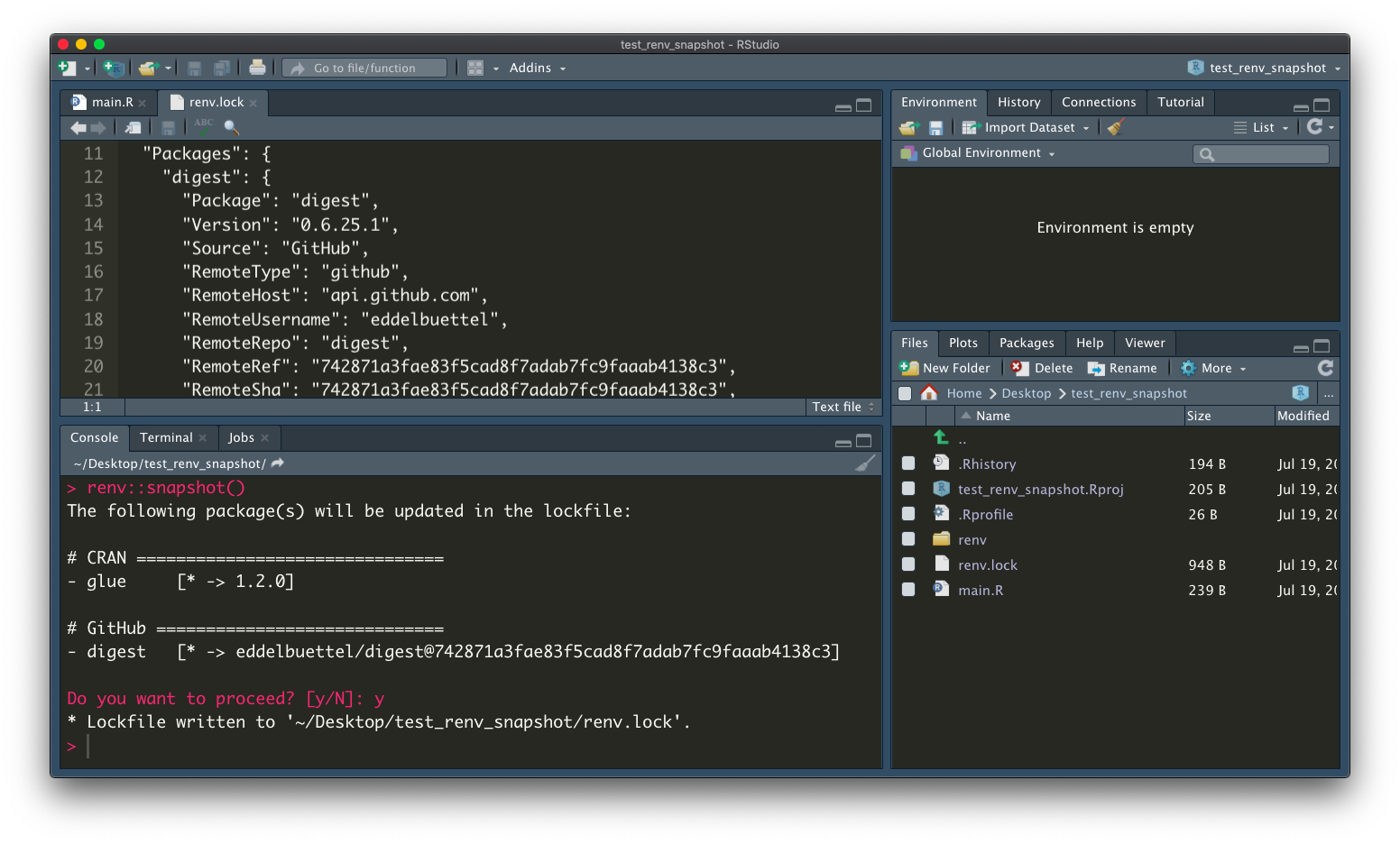1400x844 pixels.
Task: Go back with the editor back arrow
Action: click(78, 127)
